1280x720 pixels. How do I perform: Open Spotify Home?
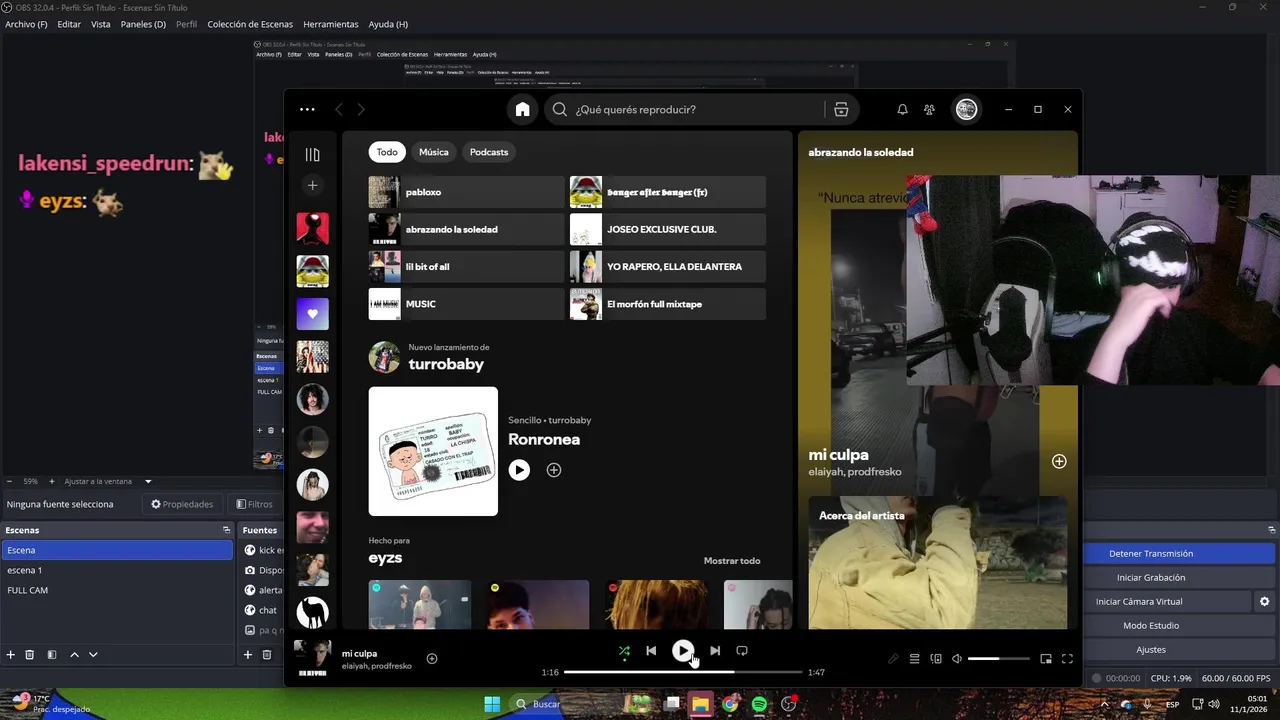click(x=522, y=110)
